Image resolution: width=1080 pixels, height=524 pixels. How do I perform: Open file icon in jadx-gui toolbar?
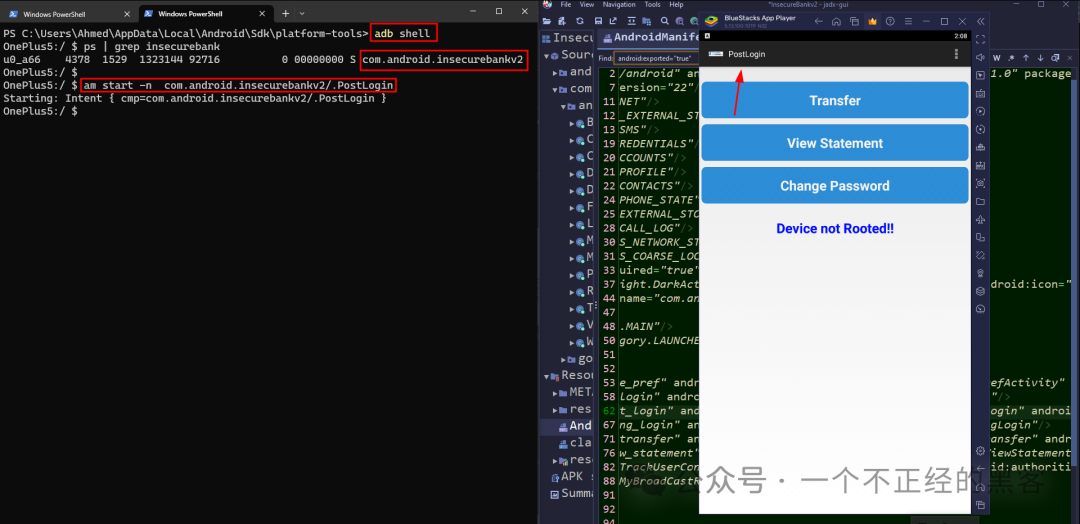tap(547, 21)
